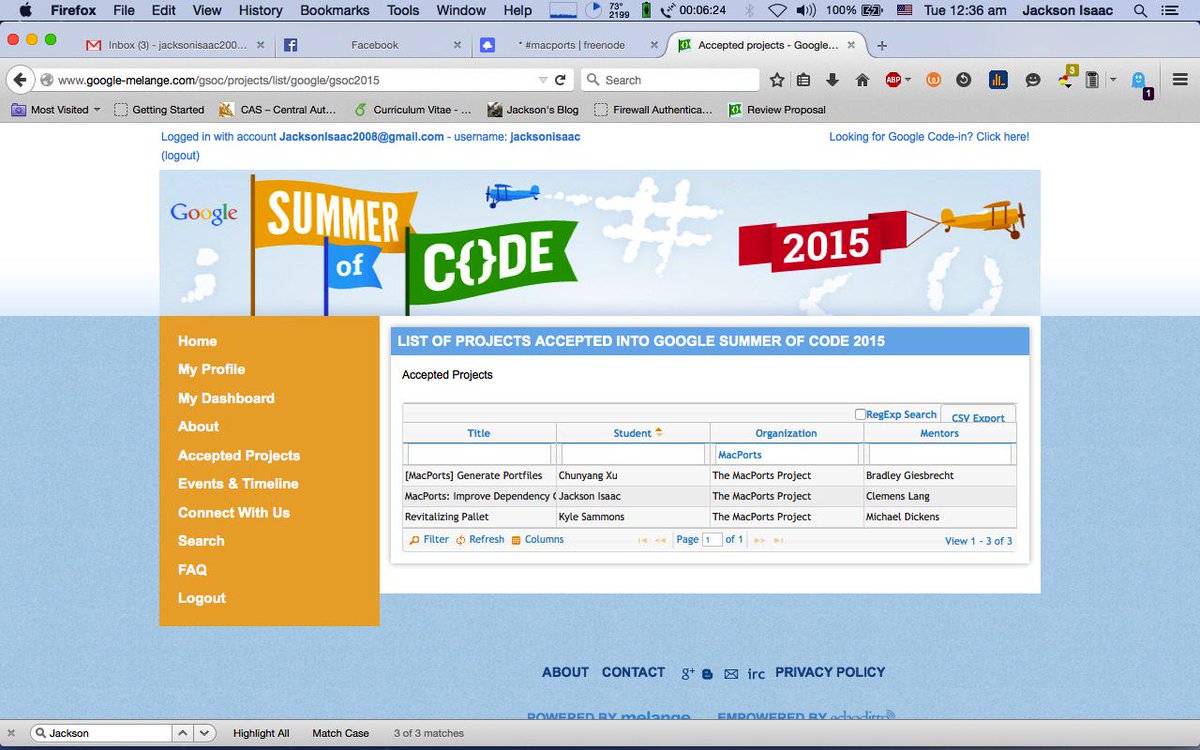Open the History menu
This screenshot has width=1200, height=750.
point(260,10)
